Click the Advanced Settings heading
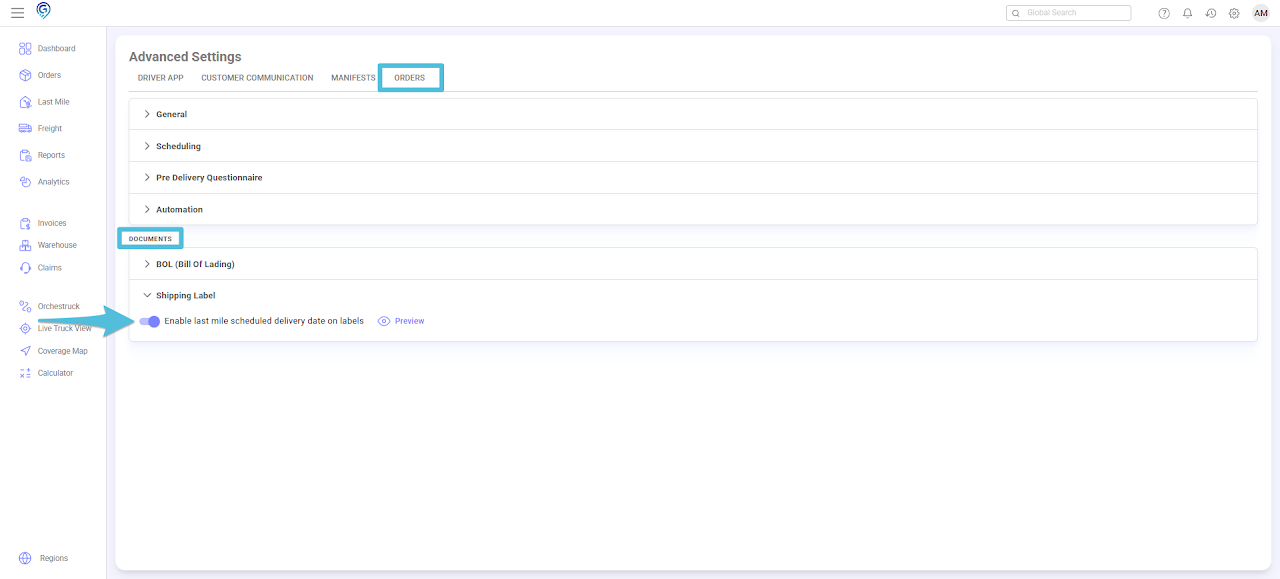The height and width of the screenshot is (579, 1280). coord(185,57)
